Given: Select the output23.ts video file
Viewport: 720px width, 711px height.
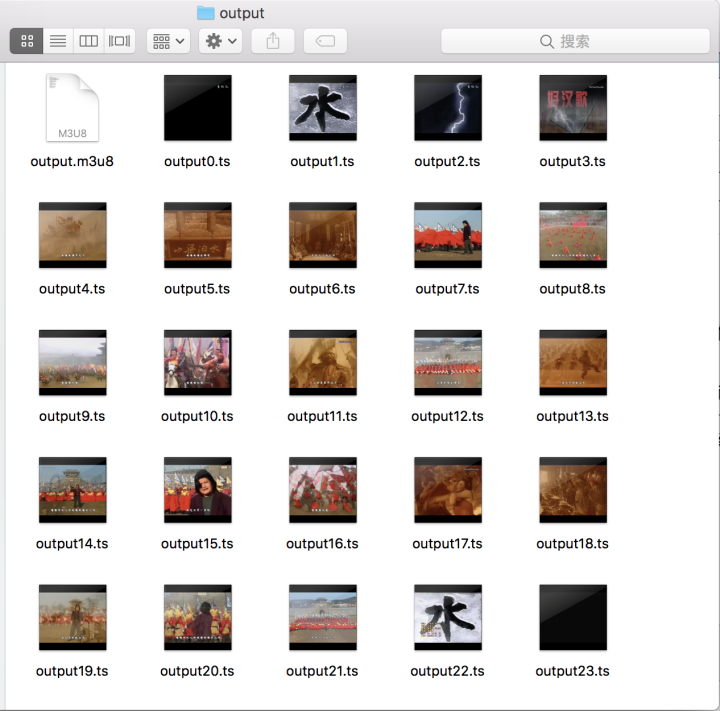Looking at the screenshot, I should click(572, 618).
